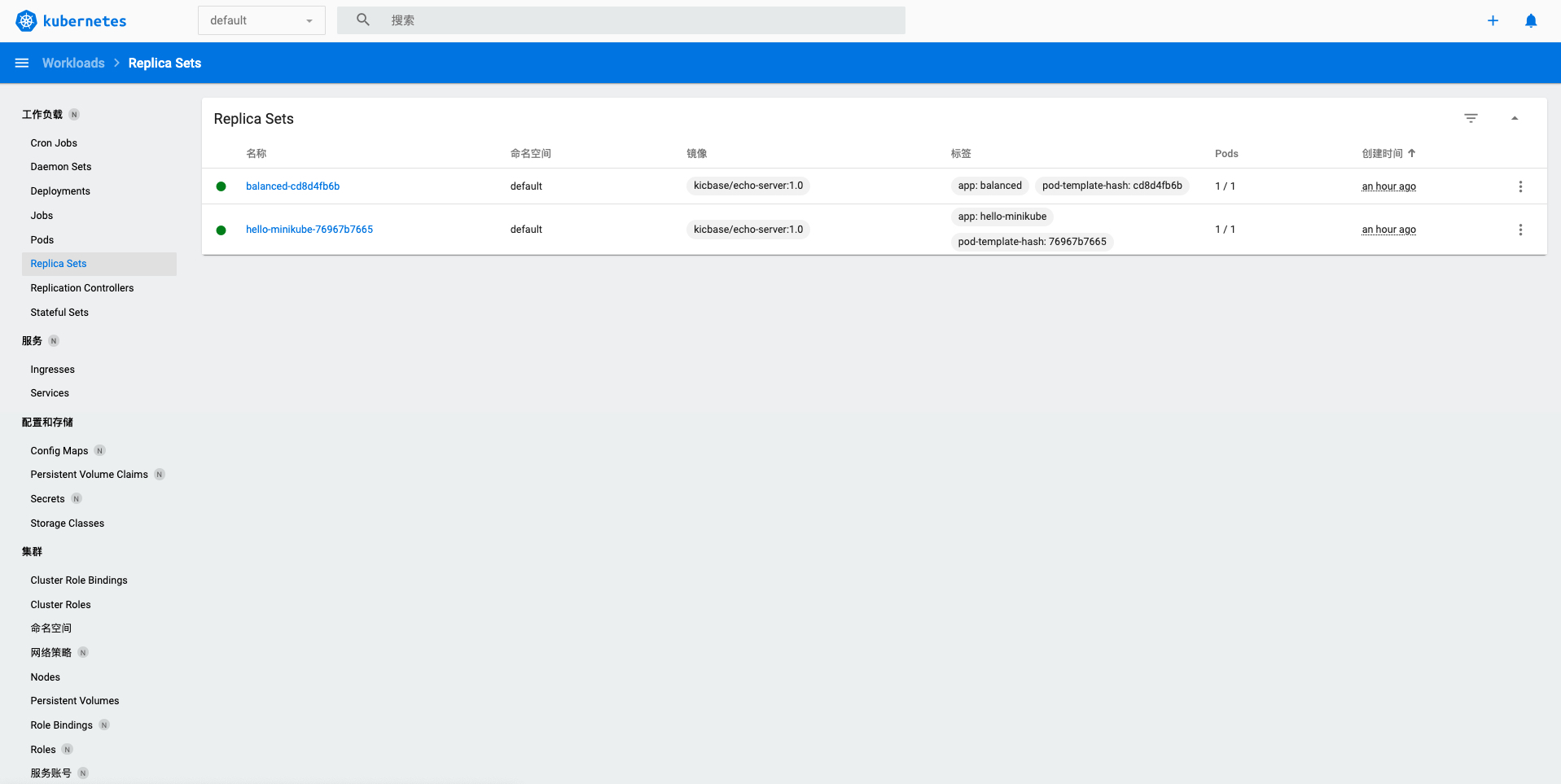Screen dimensions: 1561x784
Task: Open Persistent Volumes in sidebar
Action: (x=75, y=701)
